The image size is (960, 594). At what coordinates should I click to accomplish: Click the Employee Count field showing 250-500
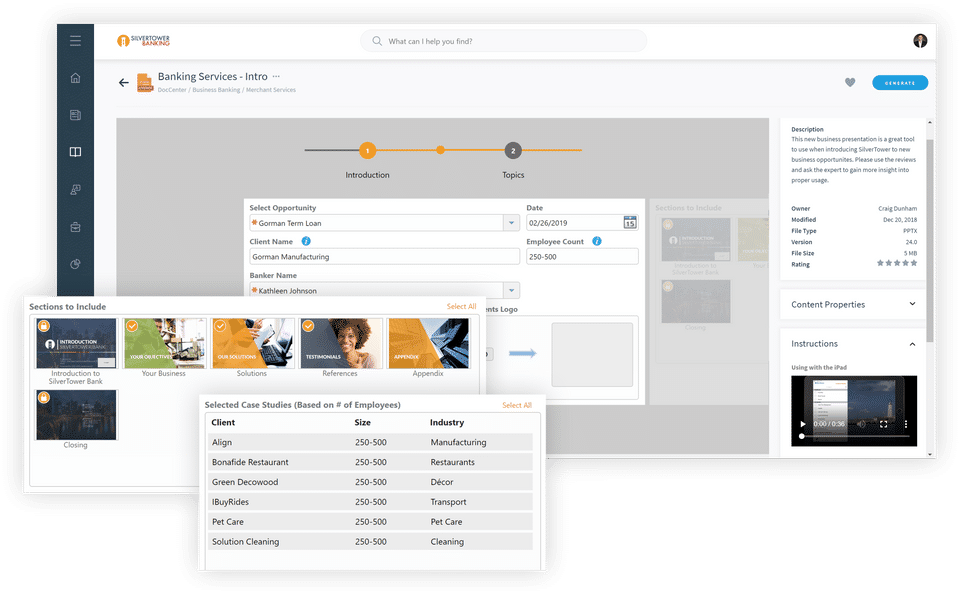click(582, 257)
